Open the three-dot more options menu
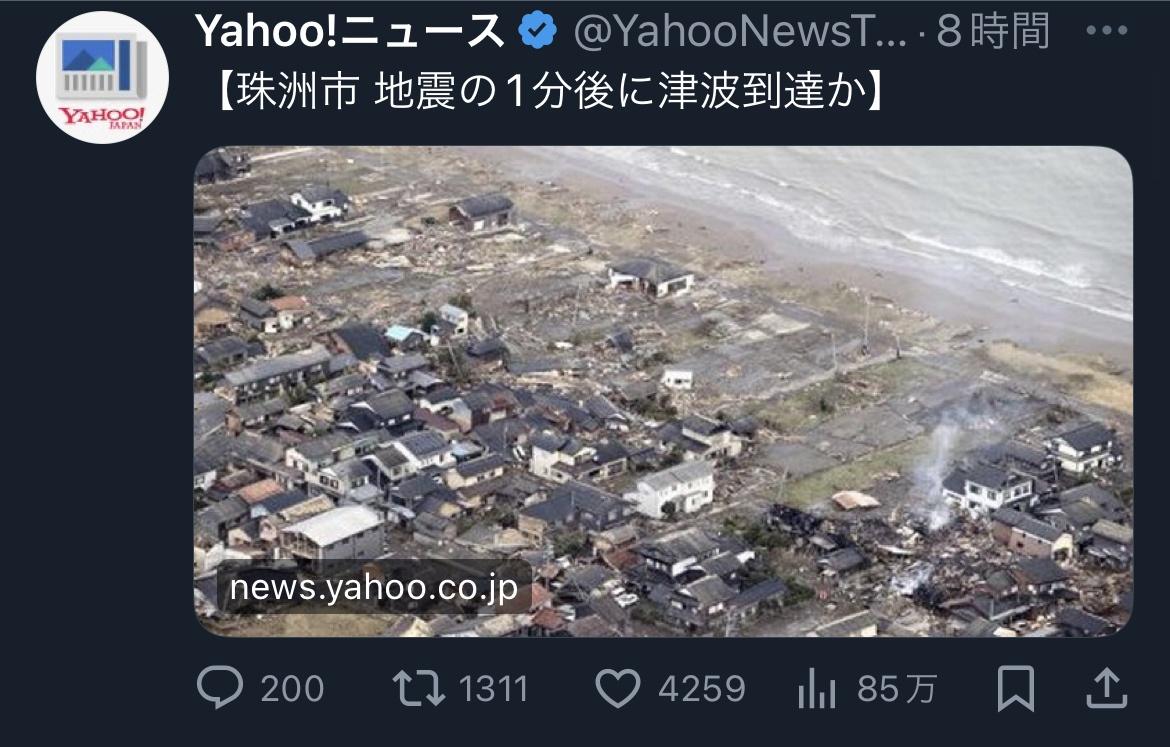1170x747 pixels. coord(1107,31)
